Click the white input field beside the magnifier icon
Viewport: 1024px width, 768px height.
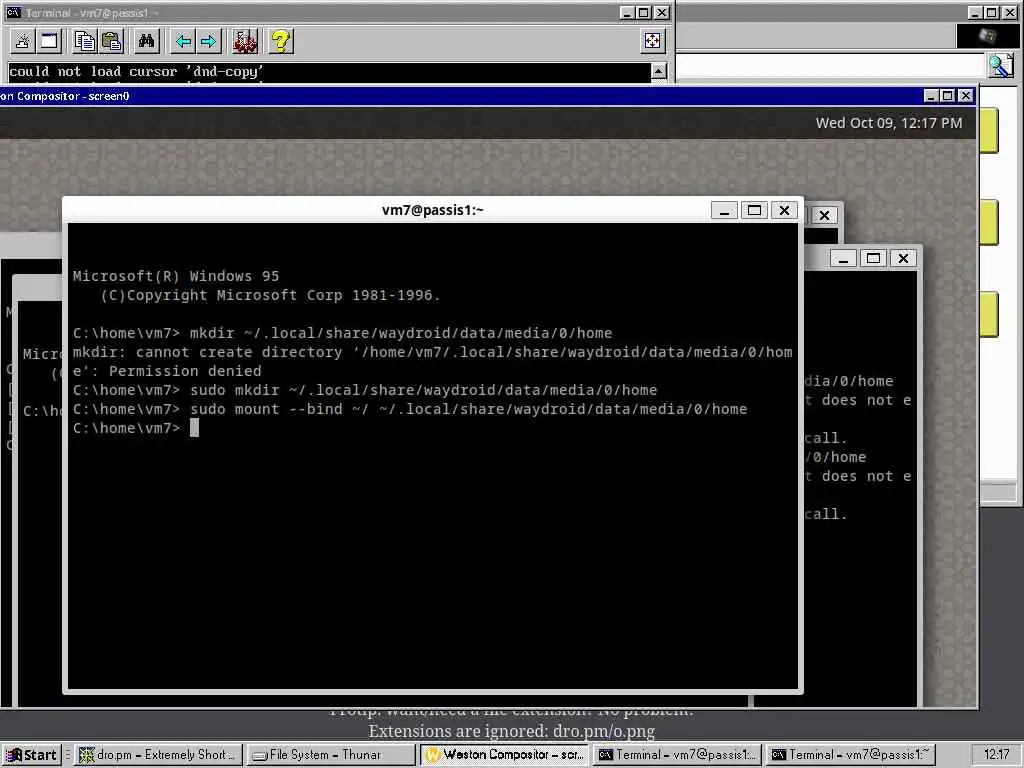(x=831, y=66)
